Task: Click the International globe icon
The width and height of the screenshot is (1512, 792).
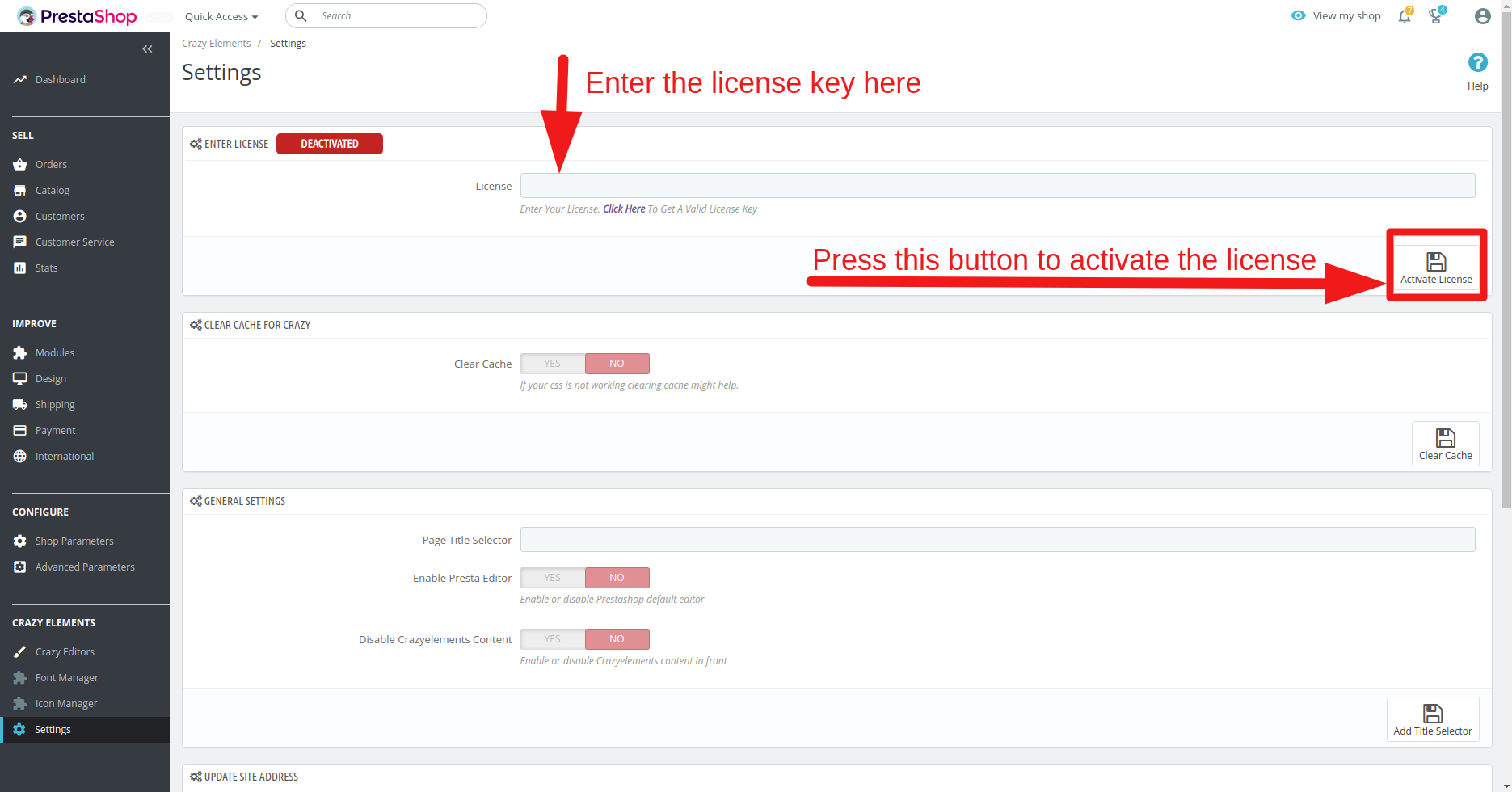Action: tap(20, 456)
